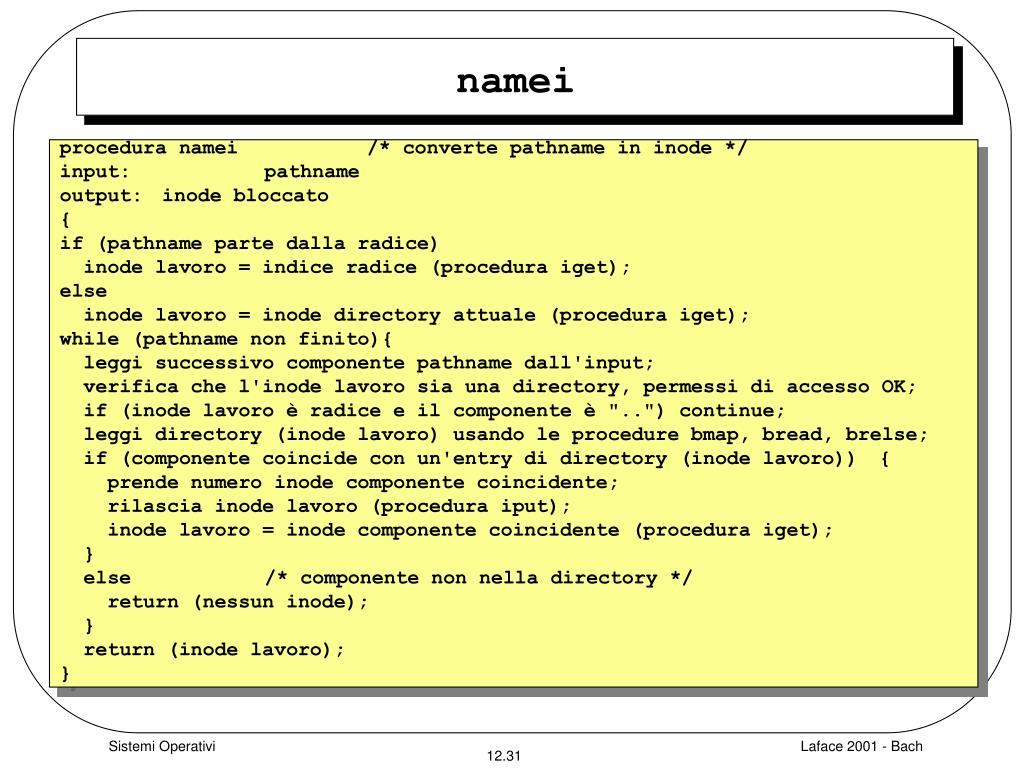Click "return (inode lavoro);"
This screenshot has width=1024, height=768.
click(x=214, y=650)
